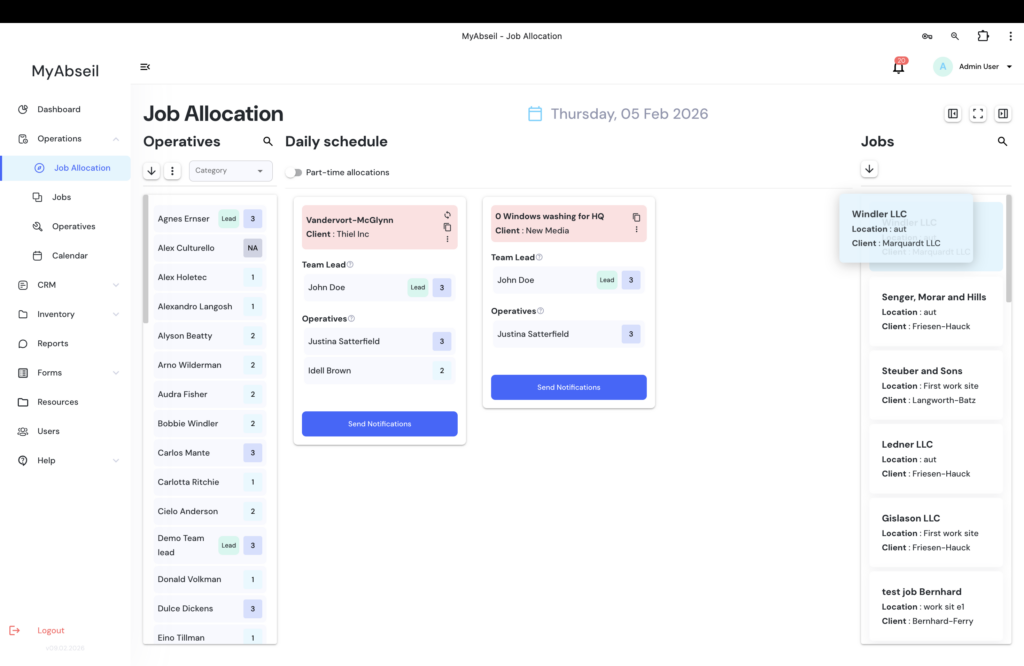Open the three-dot menu beside Operatives sort
1024x666 pixels.
[172, 171]
